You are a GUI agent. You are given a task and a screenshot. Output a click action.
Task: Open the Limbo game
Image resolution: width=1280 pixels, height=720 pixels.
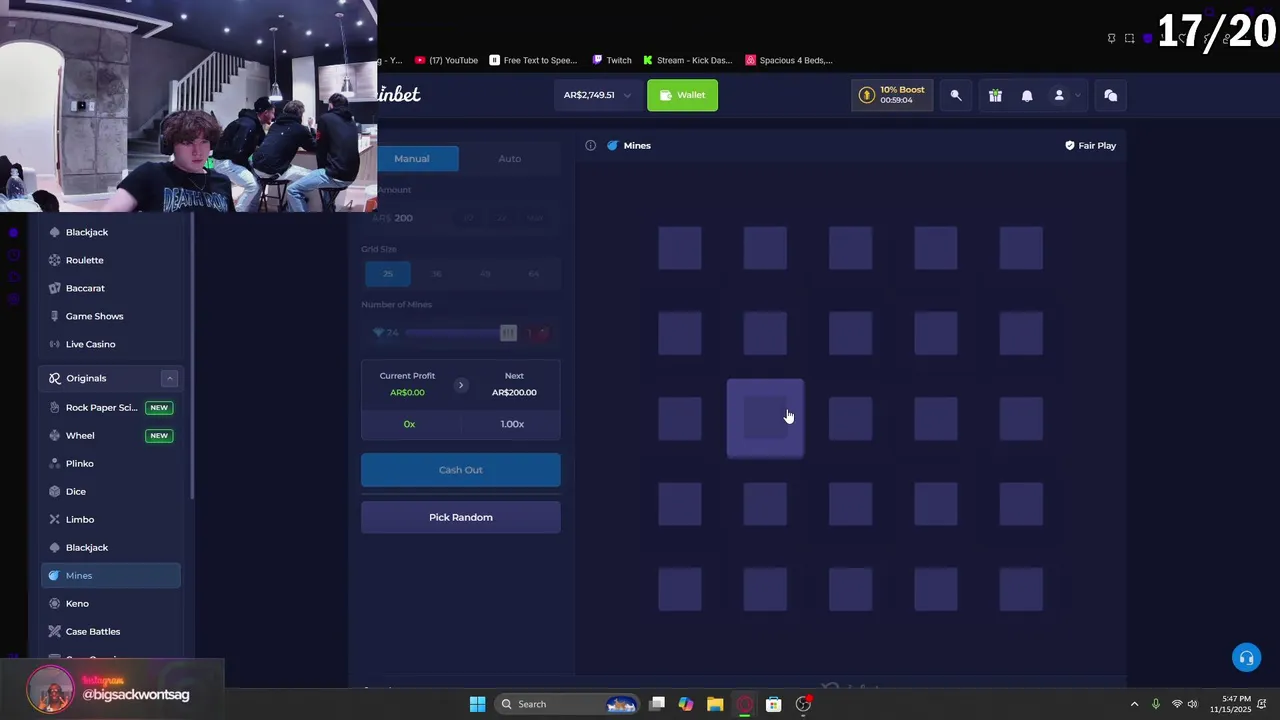pyautogui.click(x=110, y=520)
